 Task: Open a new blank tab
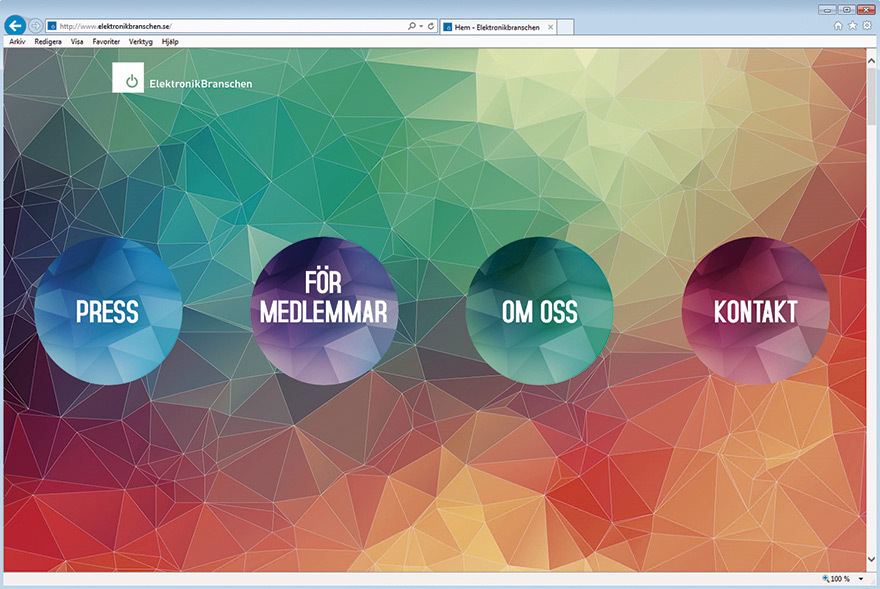(x=566, y=27)
